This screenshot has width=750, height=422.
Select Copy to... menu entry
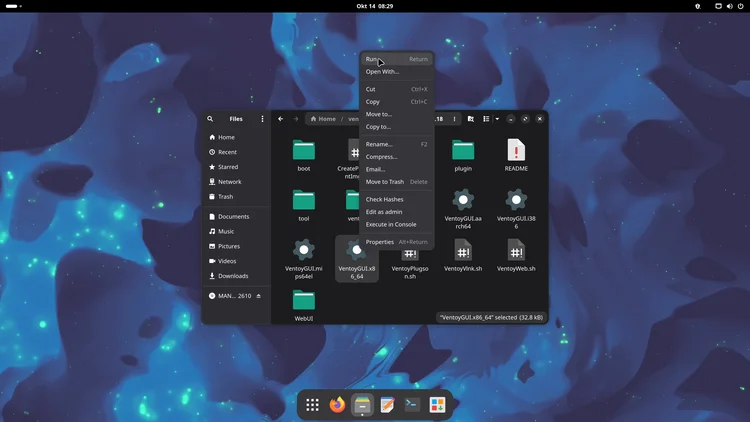click(x=397, y=127)
